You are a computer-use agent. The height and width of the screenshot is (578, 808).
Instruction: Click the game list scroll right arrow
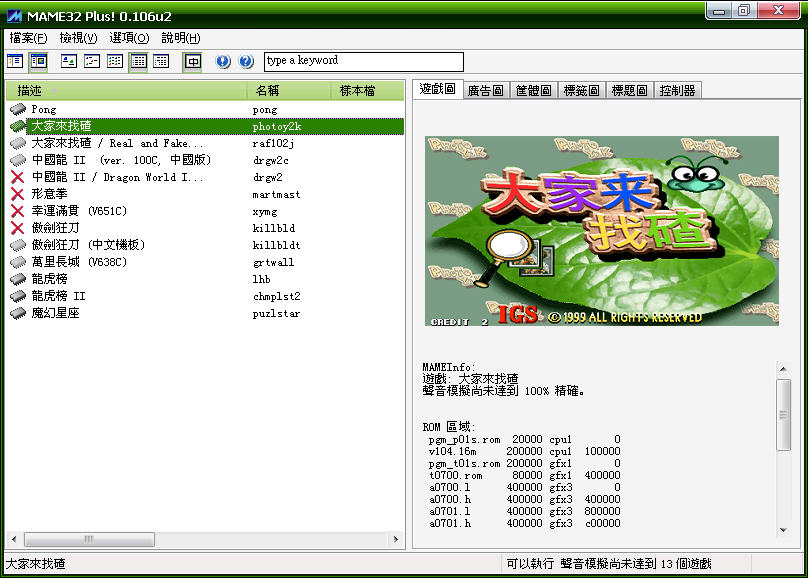tap(396, 539)
